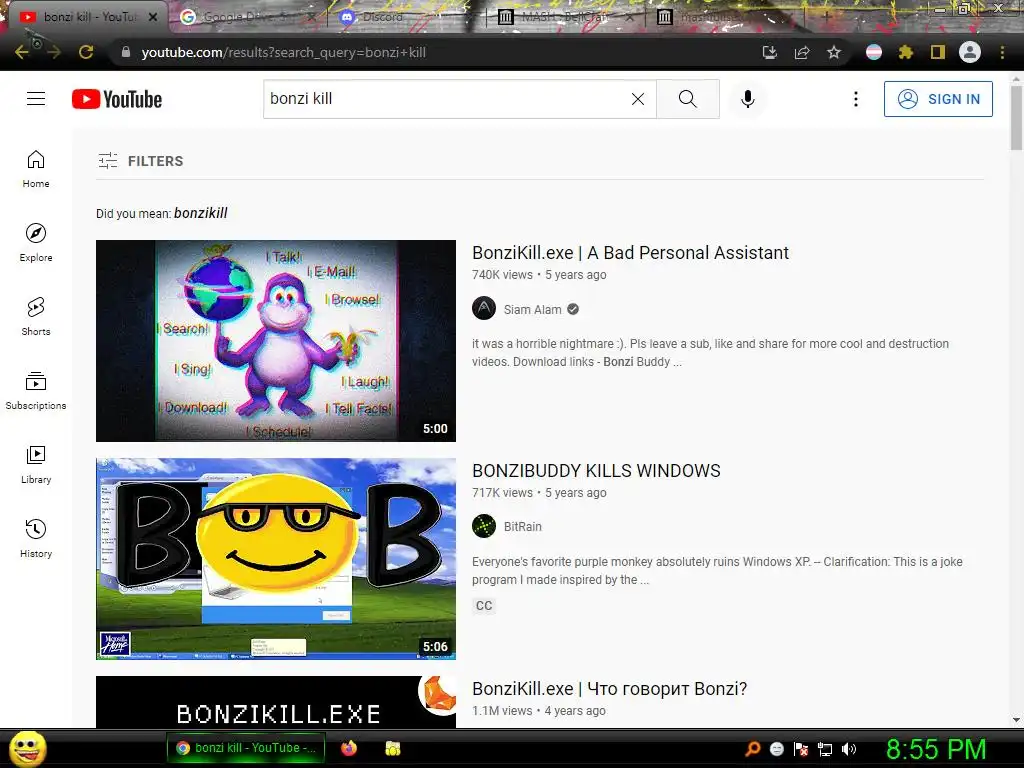Open History in the sidebar
The width and height of the screenshot is (1024, 768).
(36, 539)
